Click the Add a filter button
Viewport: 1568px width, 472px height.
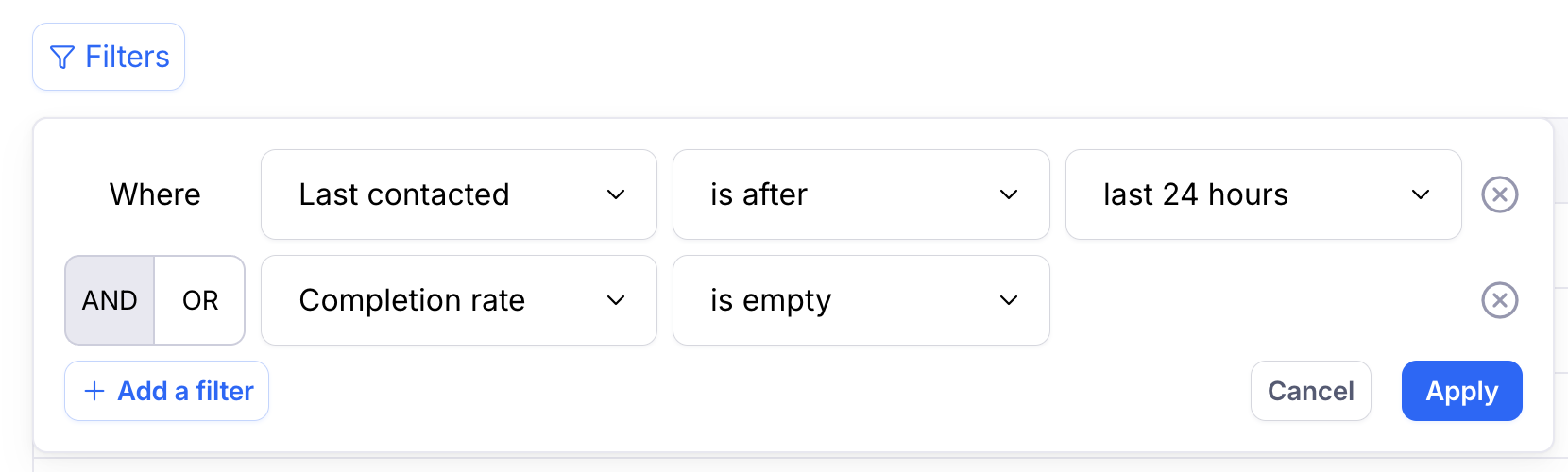click(167, 391)
